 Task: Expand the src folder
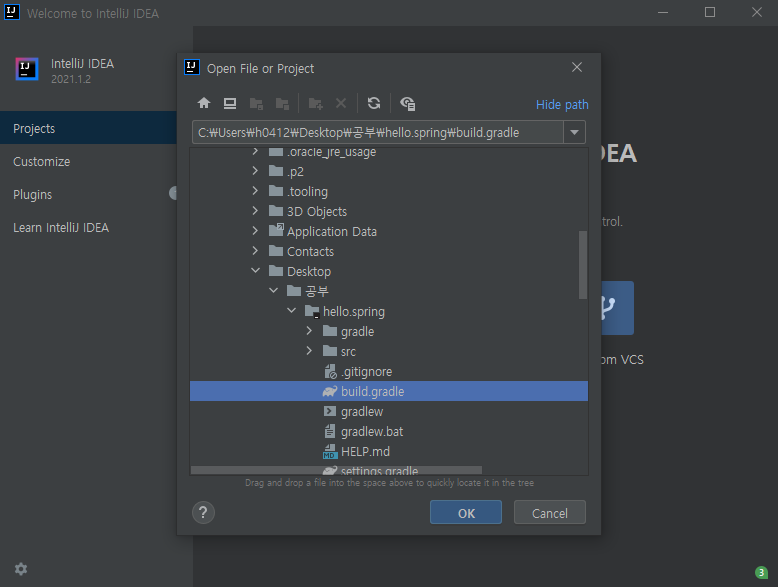tap(310, 351)
